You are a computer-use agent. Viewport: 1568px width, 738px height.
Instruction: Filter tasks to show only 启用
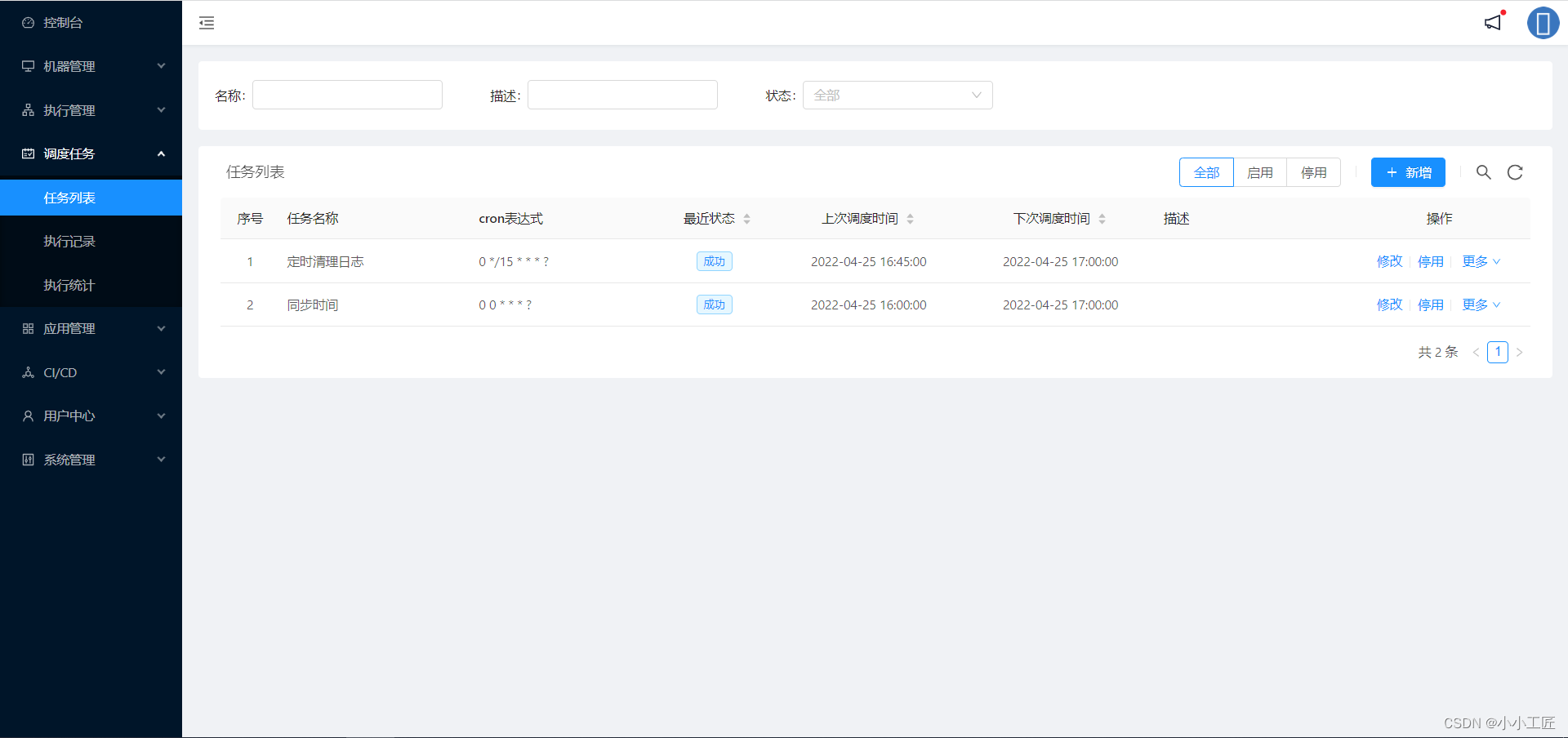(x=1260, y=172)
